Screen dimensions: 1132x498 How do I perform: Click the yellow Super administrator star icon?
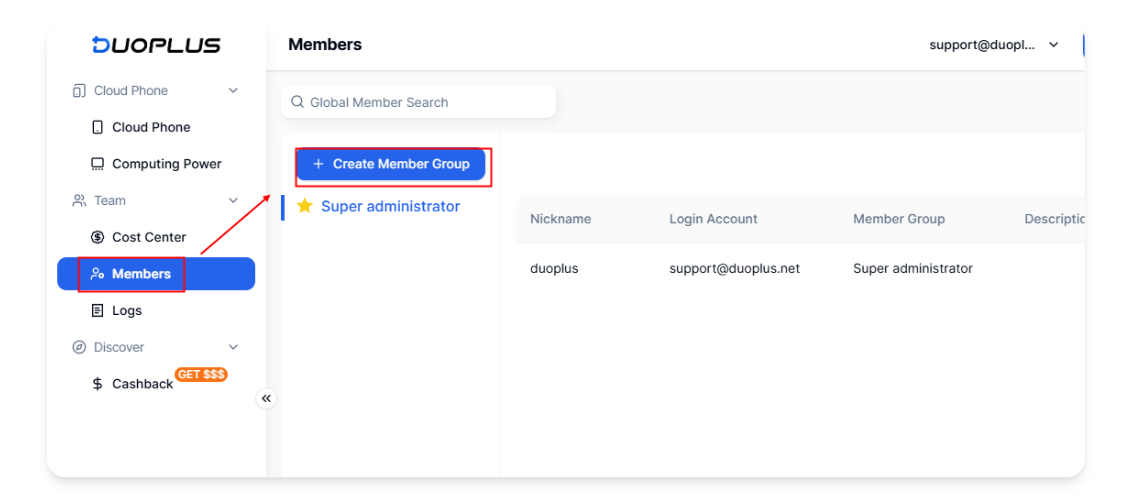click(305, 206)
